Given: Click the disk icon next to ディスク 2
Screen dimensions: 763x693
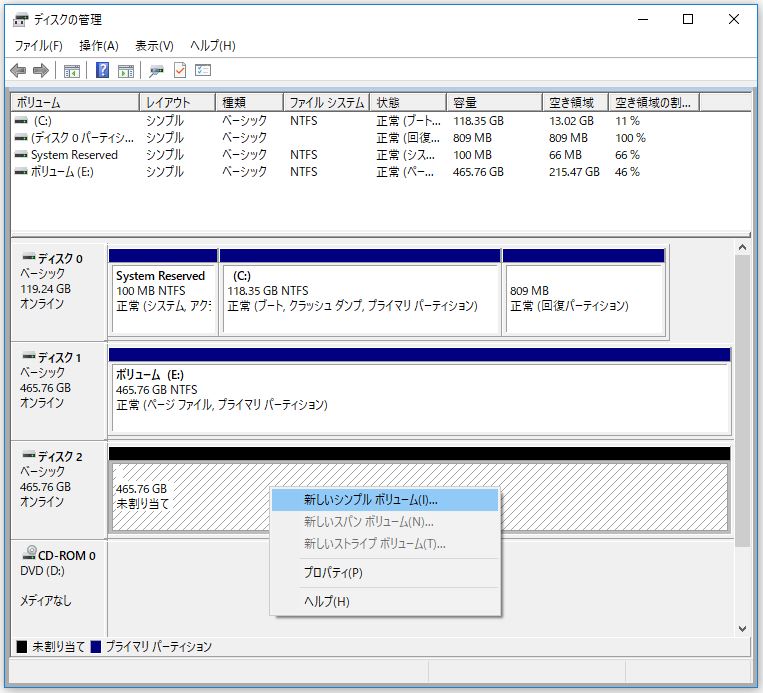Looking at the screenshot, I should (29, 455).
